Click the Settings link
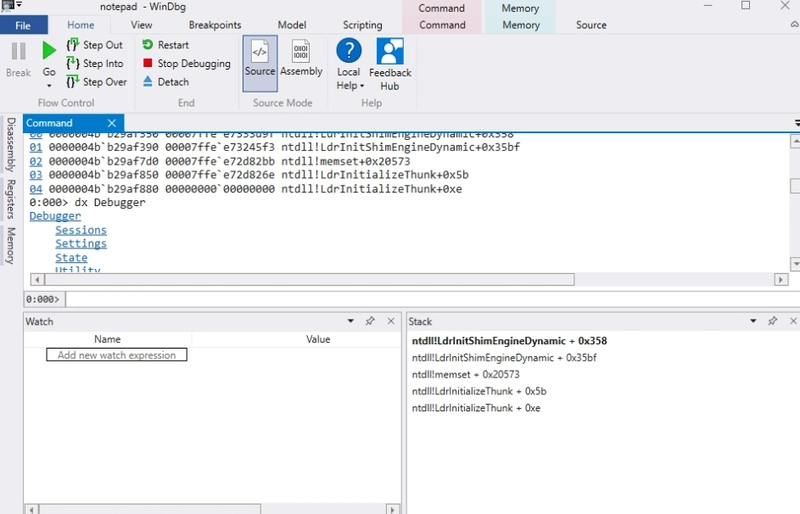Screen dimensions: 800x514 [81, 243]
